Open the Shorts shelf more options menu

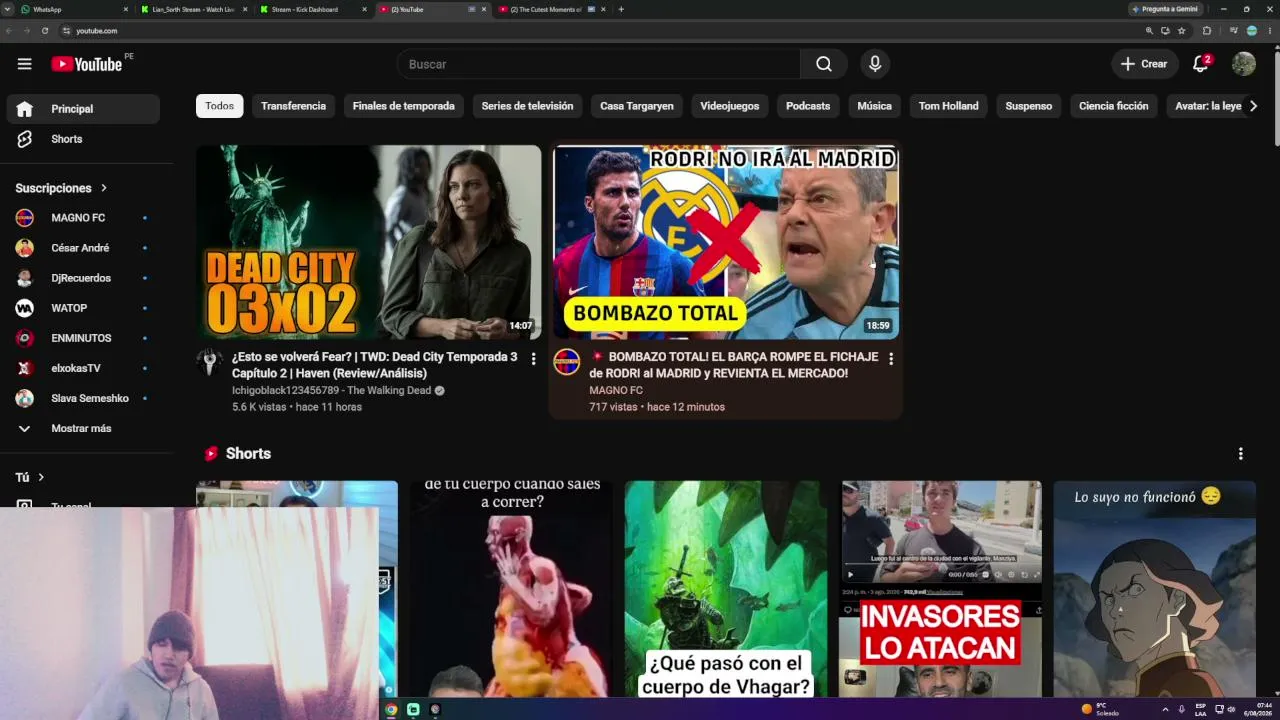1241,454
